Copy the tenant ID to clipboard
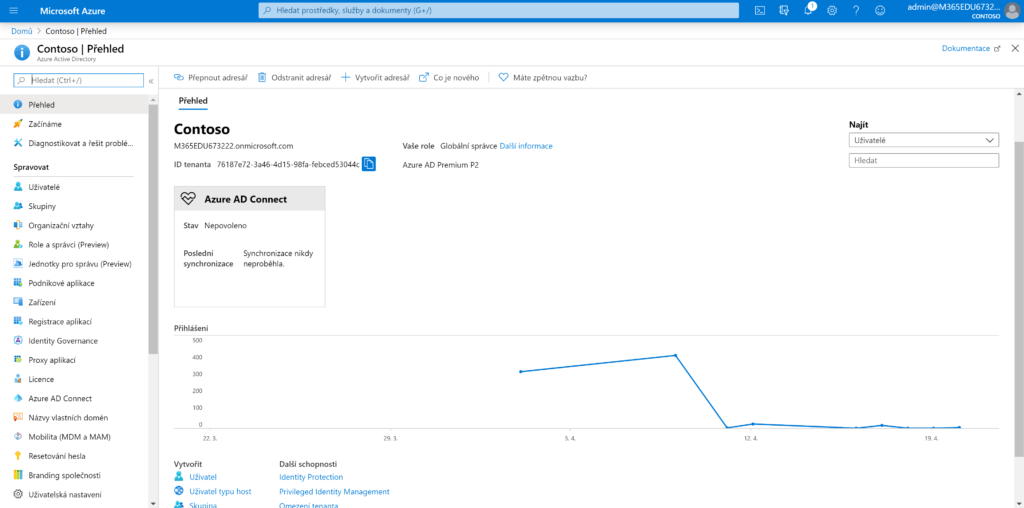1024x508 pixels. point(369,164)
